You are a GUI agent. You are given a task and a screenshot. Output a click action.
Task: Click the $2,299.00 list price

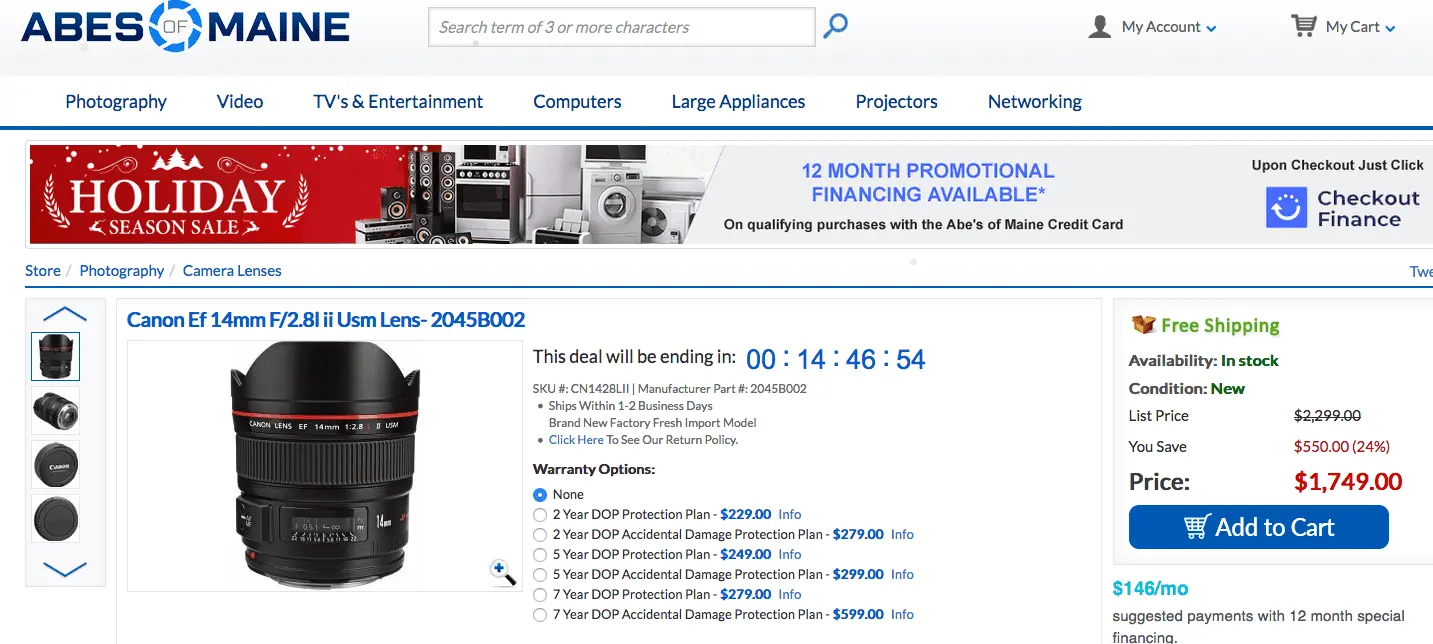[1327, 416]
